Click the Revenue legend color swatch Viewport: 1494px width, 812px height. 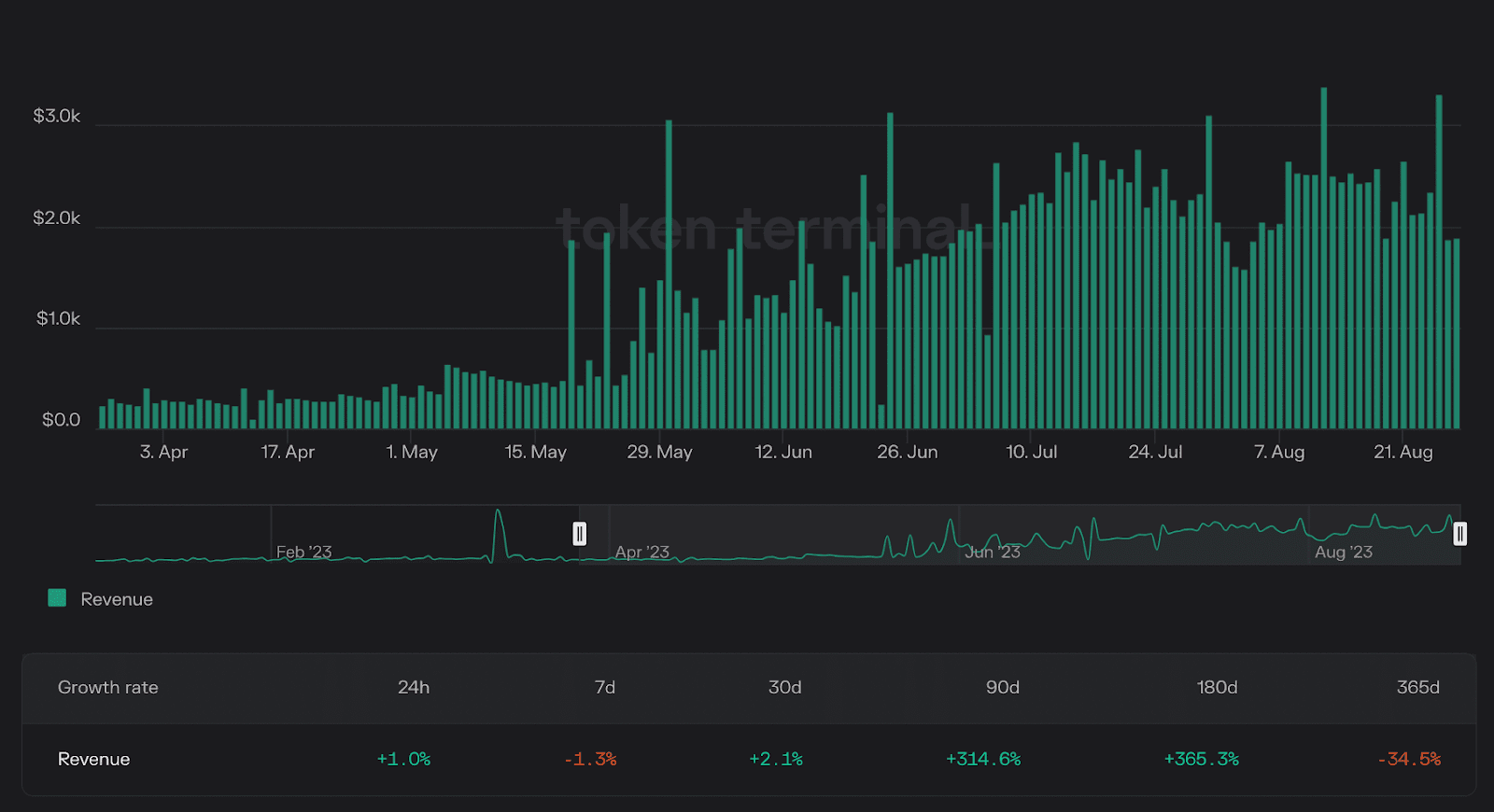click(x=57, y=598)
